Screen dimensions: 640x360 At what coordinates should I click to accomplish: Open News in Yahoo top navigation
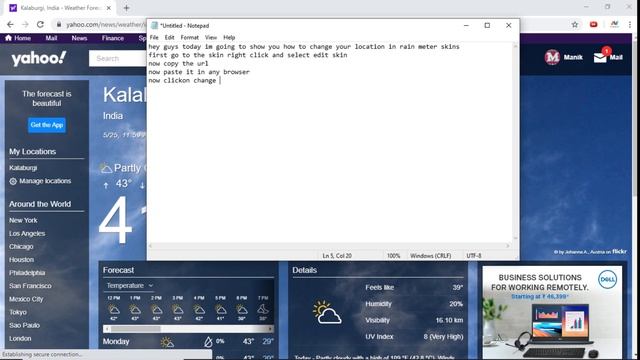[x=79, y=38]
